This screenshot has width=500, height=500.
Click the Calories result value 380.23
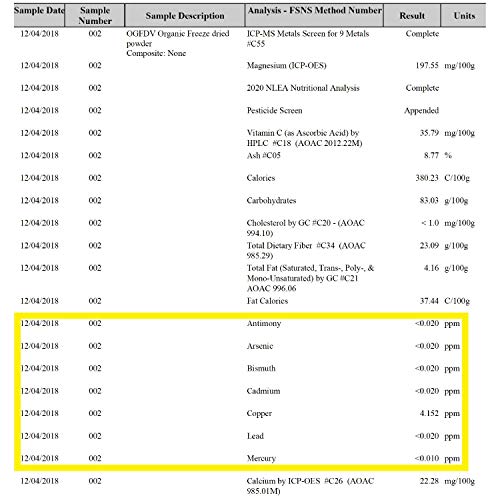tap(427, 178)
